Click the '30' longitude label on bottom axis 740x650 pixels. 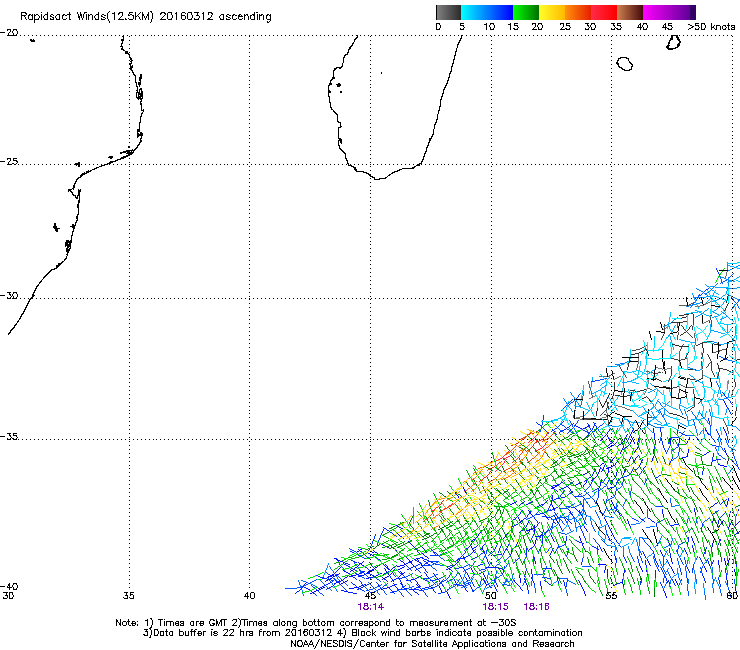click(8, 596)
